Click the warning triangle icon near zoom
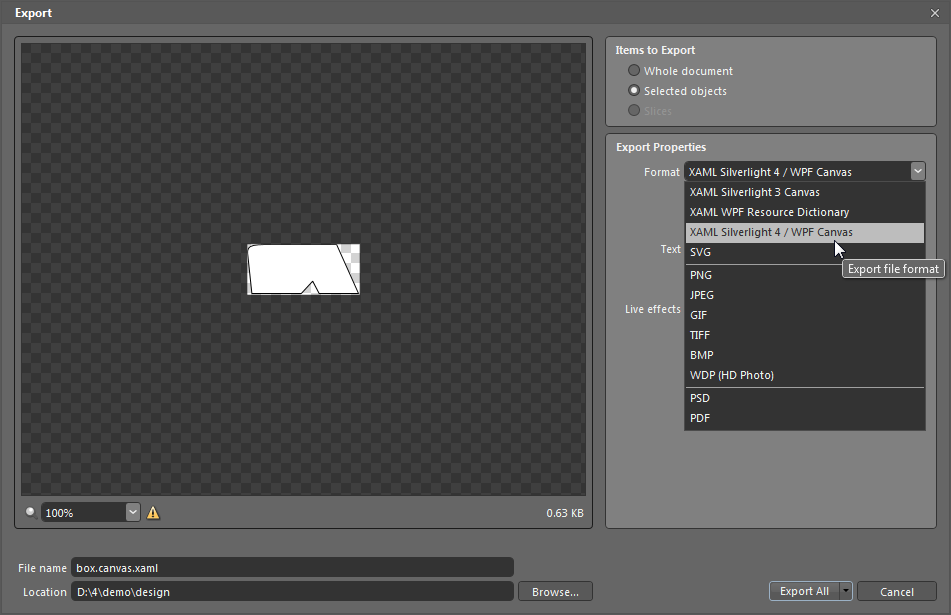The width and height of the screenshot is (951, 615). [153, 512]
